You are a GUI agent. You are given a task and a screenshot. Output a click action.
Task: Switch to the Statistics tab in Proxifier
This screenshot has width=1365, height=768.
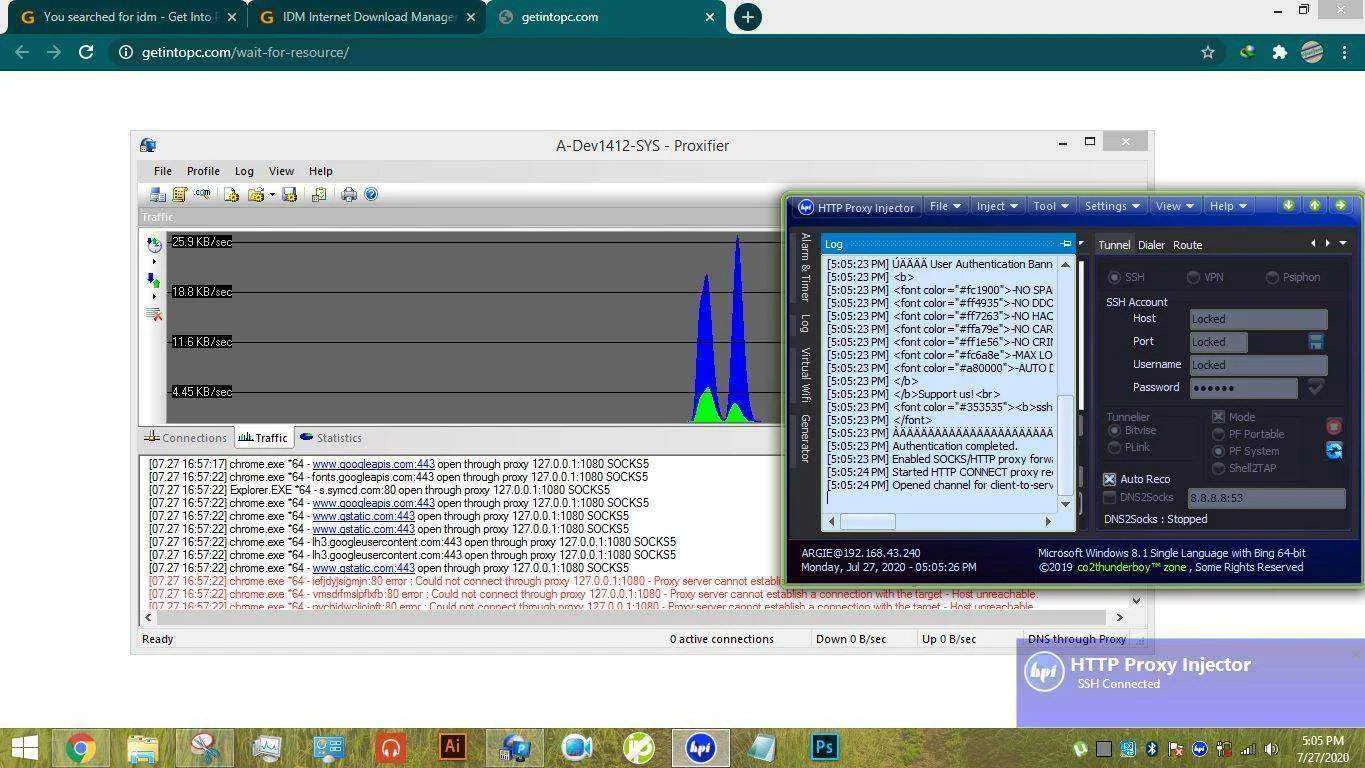click(331, 437)
